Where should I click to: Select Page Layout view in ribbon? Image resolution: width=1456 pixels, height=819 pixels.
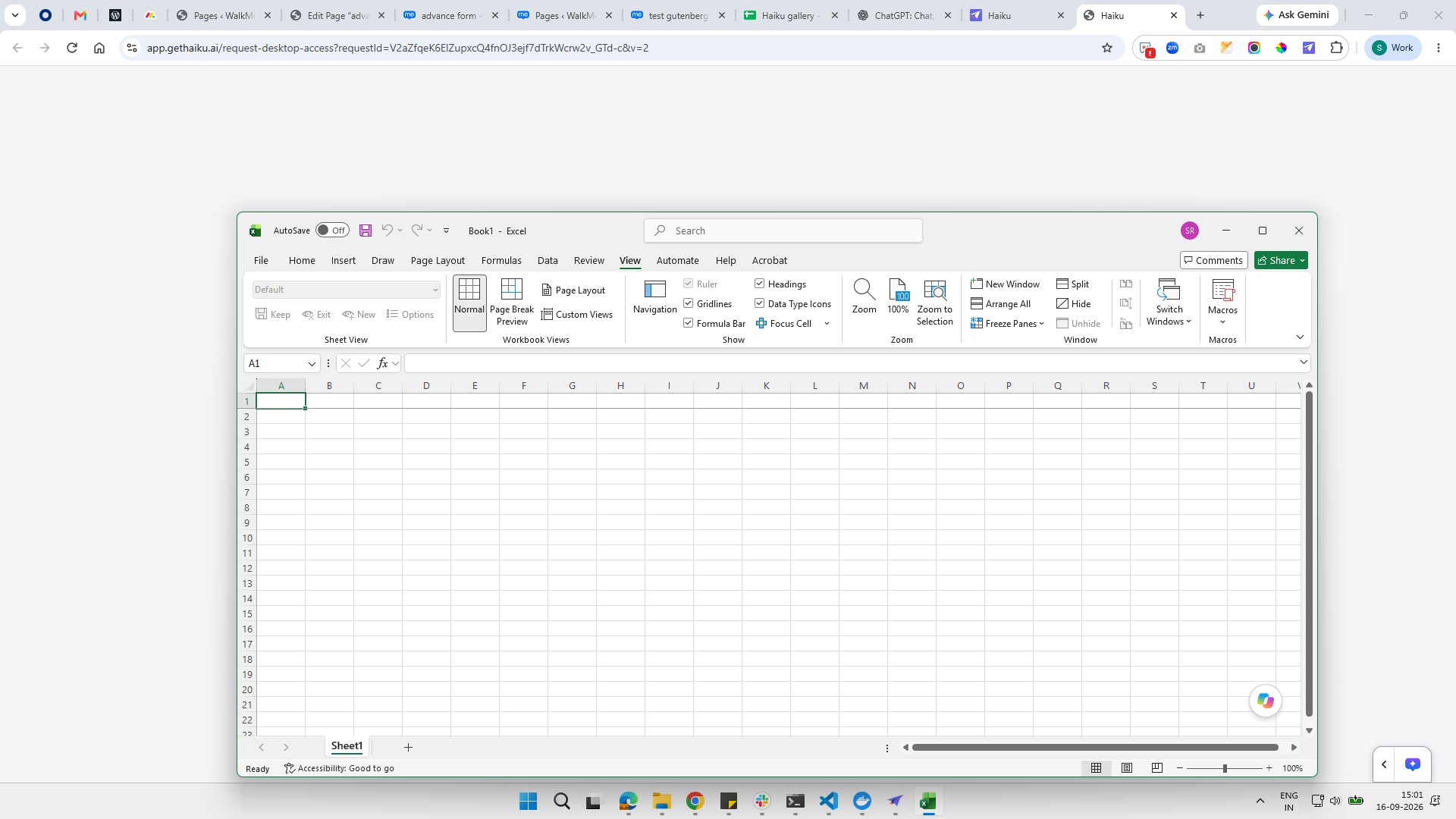coord(573,290)
